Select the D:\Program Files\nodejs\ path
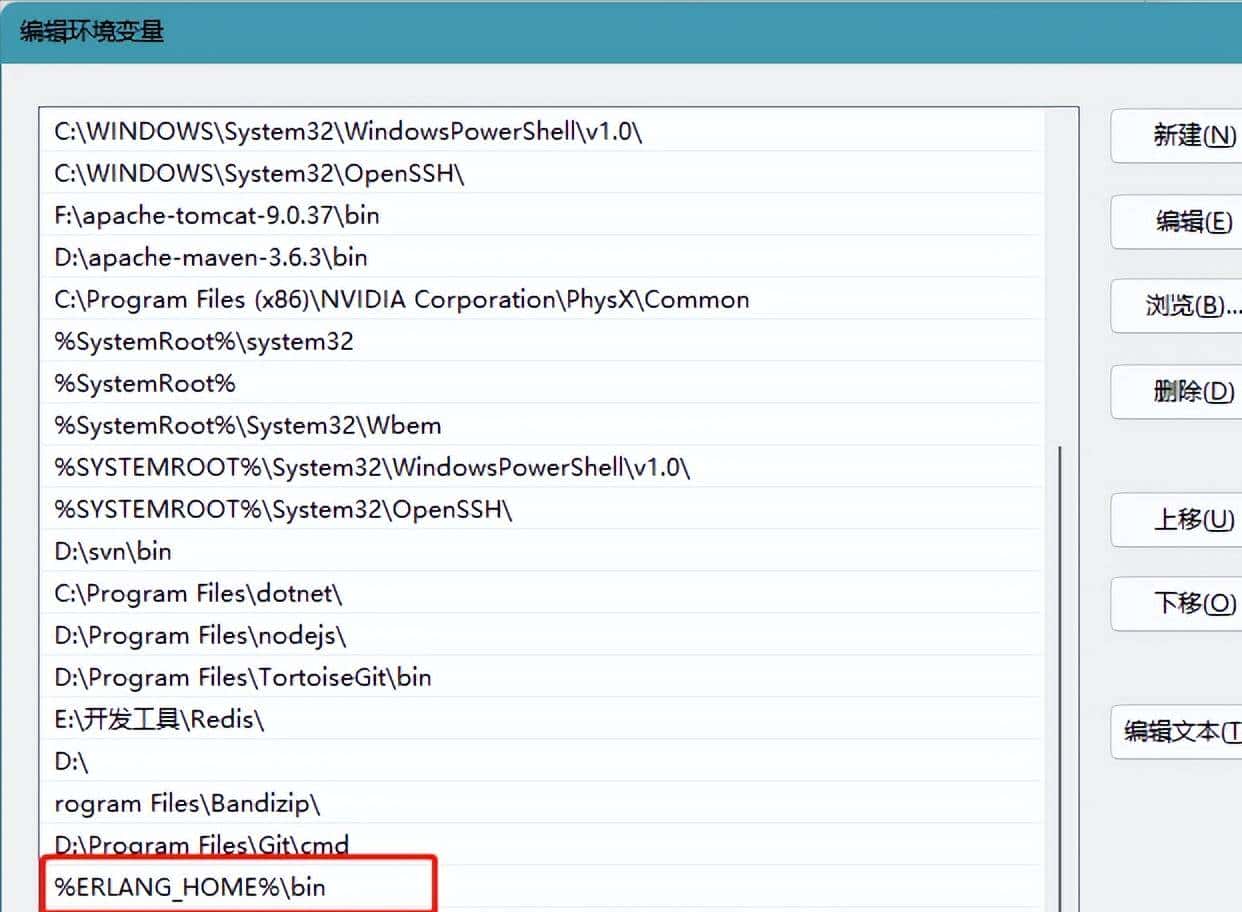This screenshot has width=1242, height=912. (x=200, y=636)
